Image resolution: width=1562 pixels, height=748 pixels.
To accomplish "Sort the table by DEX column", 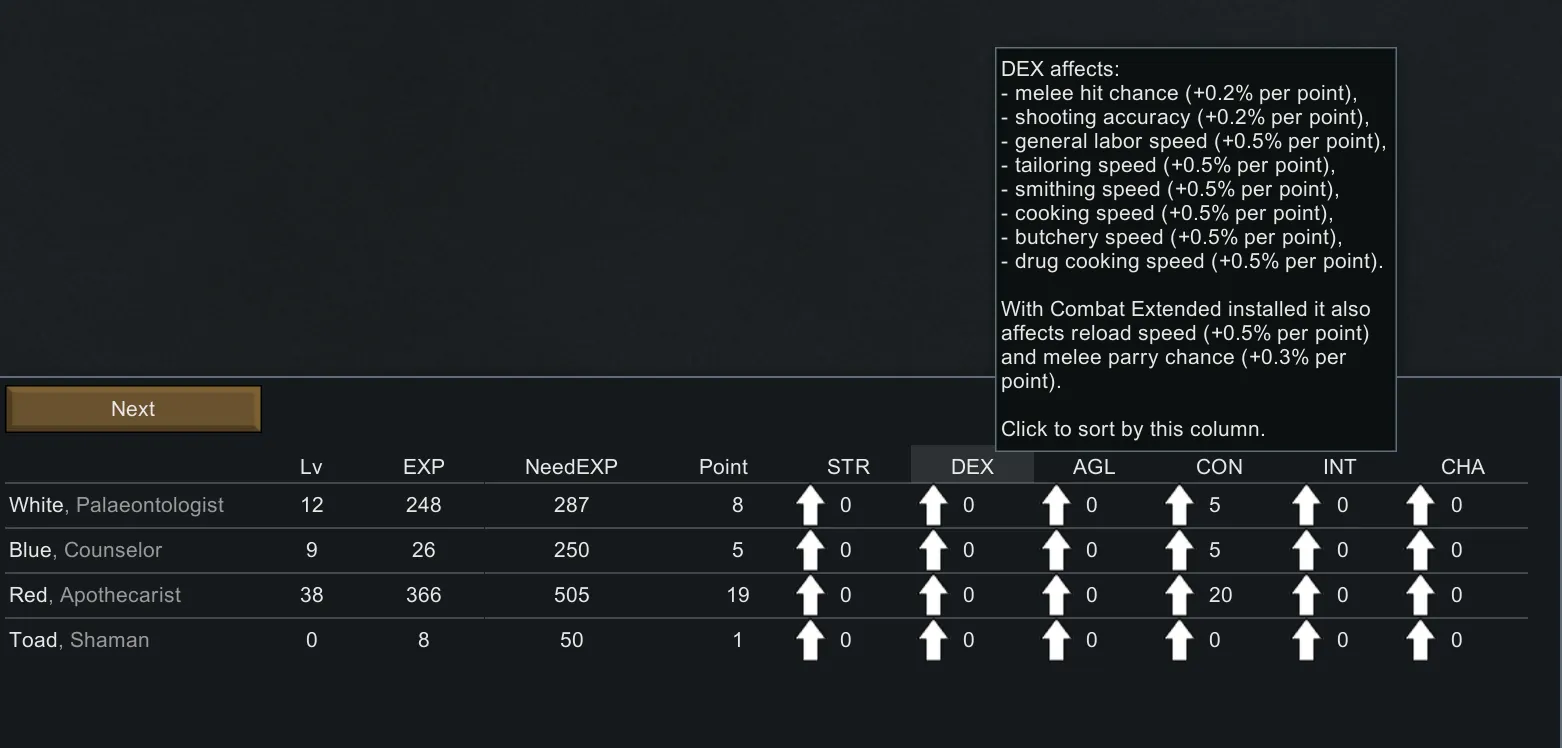I will (x=972, y=467).
